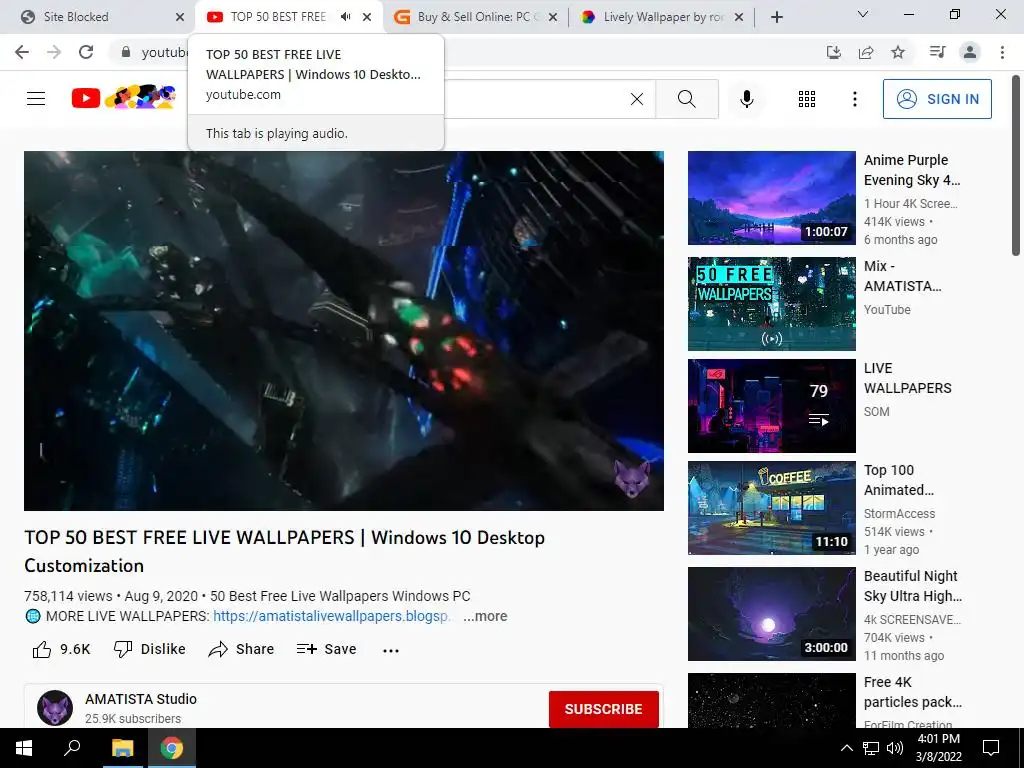Image resolution: width=1024 pixels, height=768 pixels.
Task: Close the TOP 50 BEST FREE tab
Action: (367, 17)
